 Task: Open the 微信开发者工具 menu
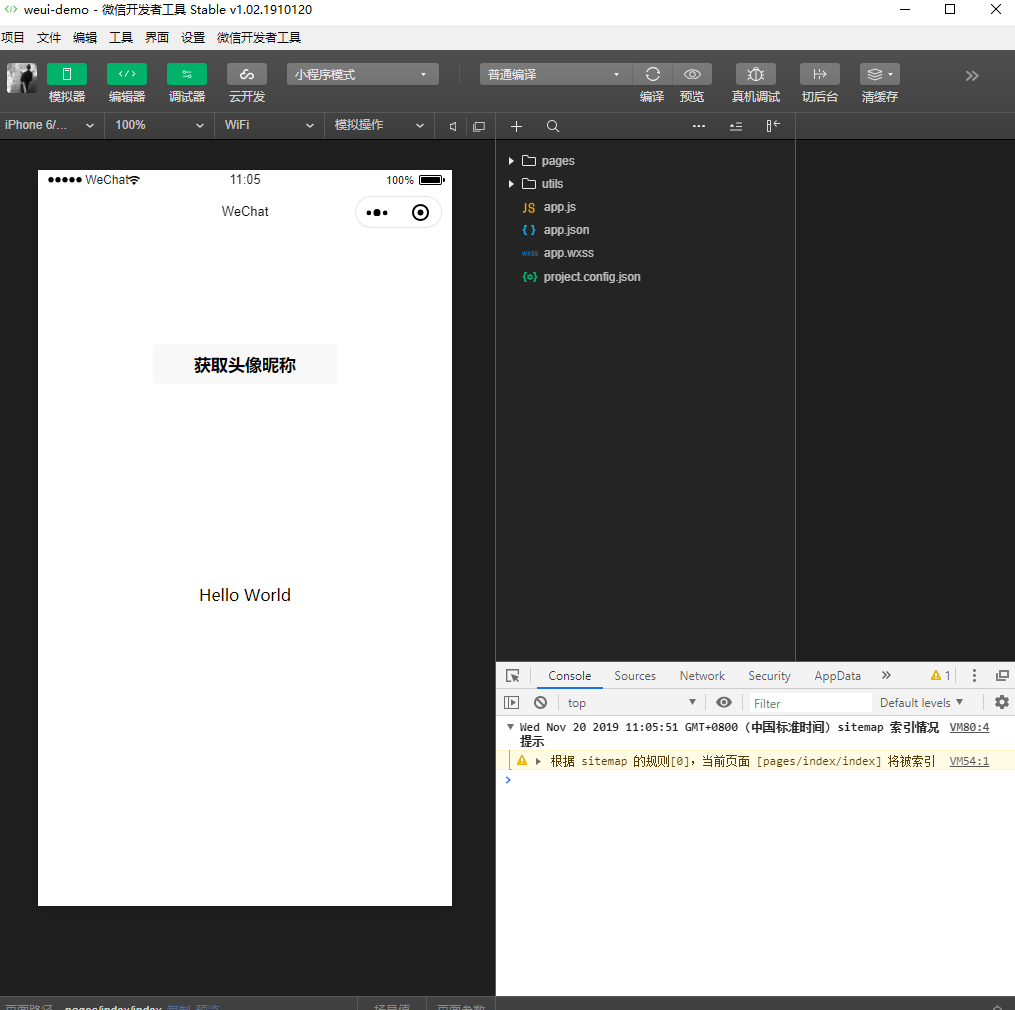tap(259, 38)
